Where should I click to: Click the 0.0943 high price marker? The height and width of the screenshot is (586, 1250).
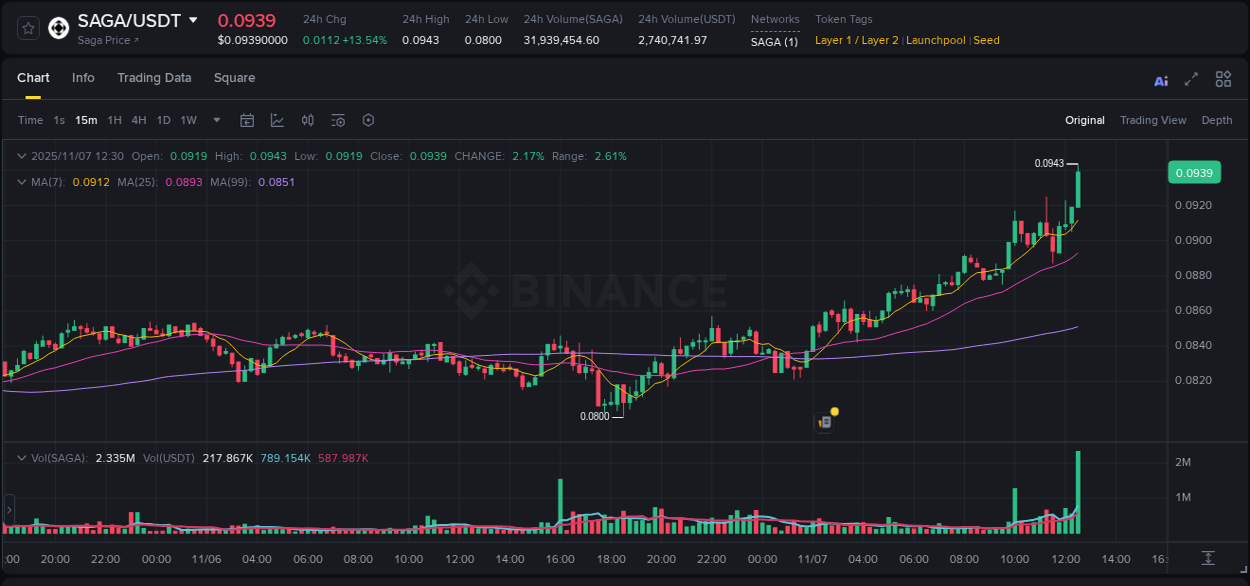click(1049, 162)
